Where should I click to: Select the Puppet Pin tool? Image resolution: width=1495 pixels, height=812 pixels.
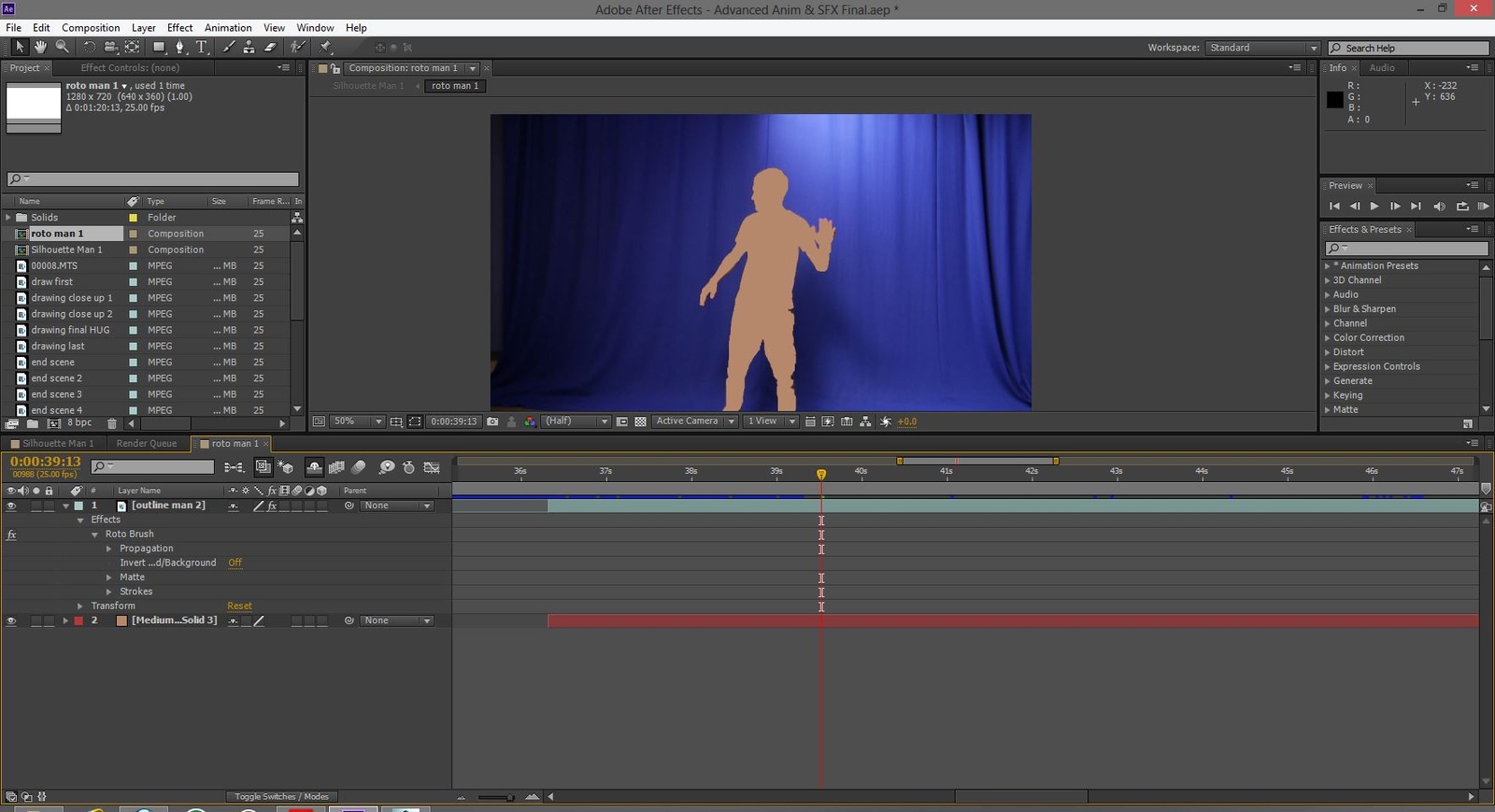(326, 47)
